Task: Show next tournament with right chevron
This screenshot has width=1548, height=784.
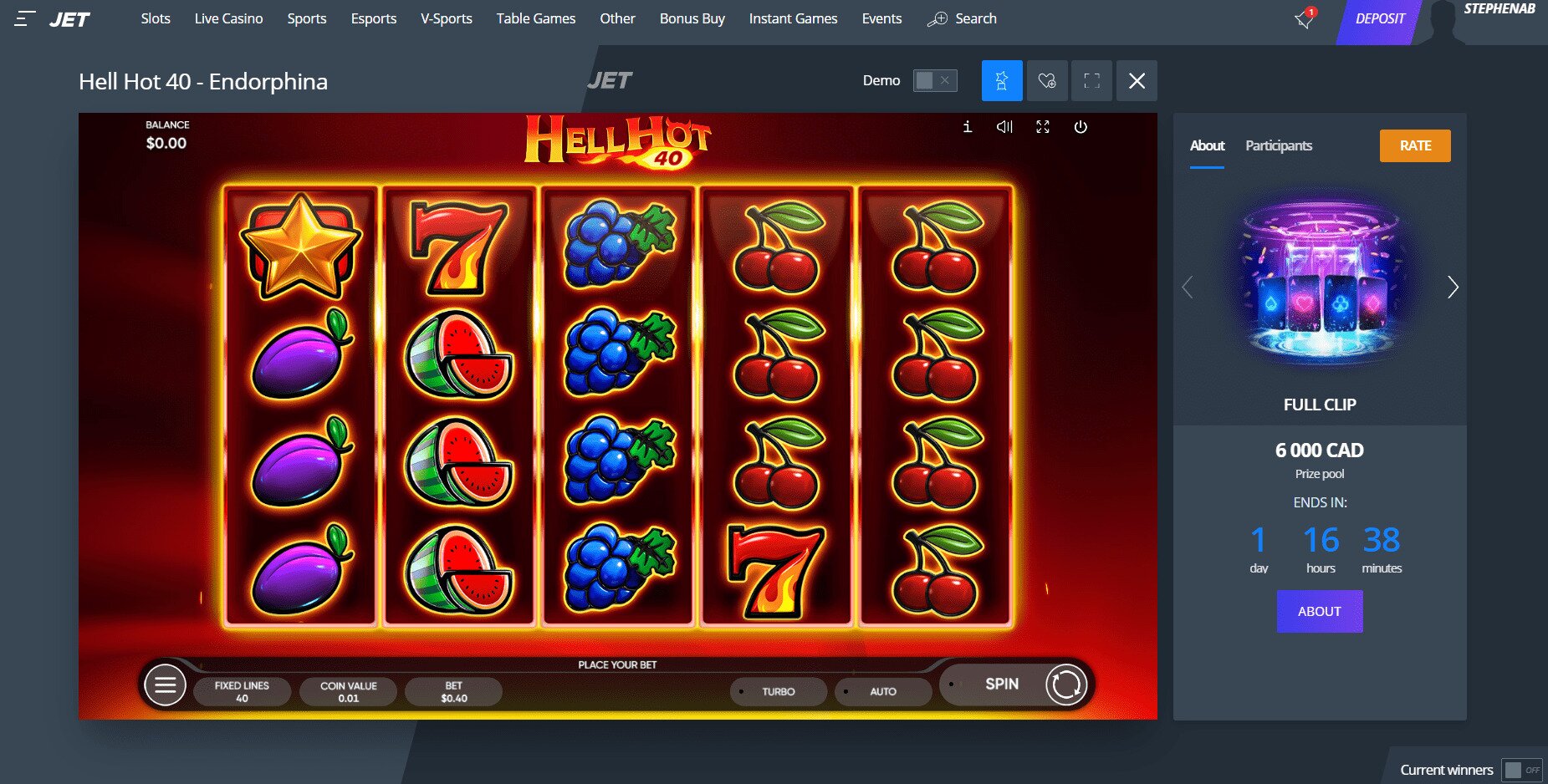Action: tap(1453, 288)
